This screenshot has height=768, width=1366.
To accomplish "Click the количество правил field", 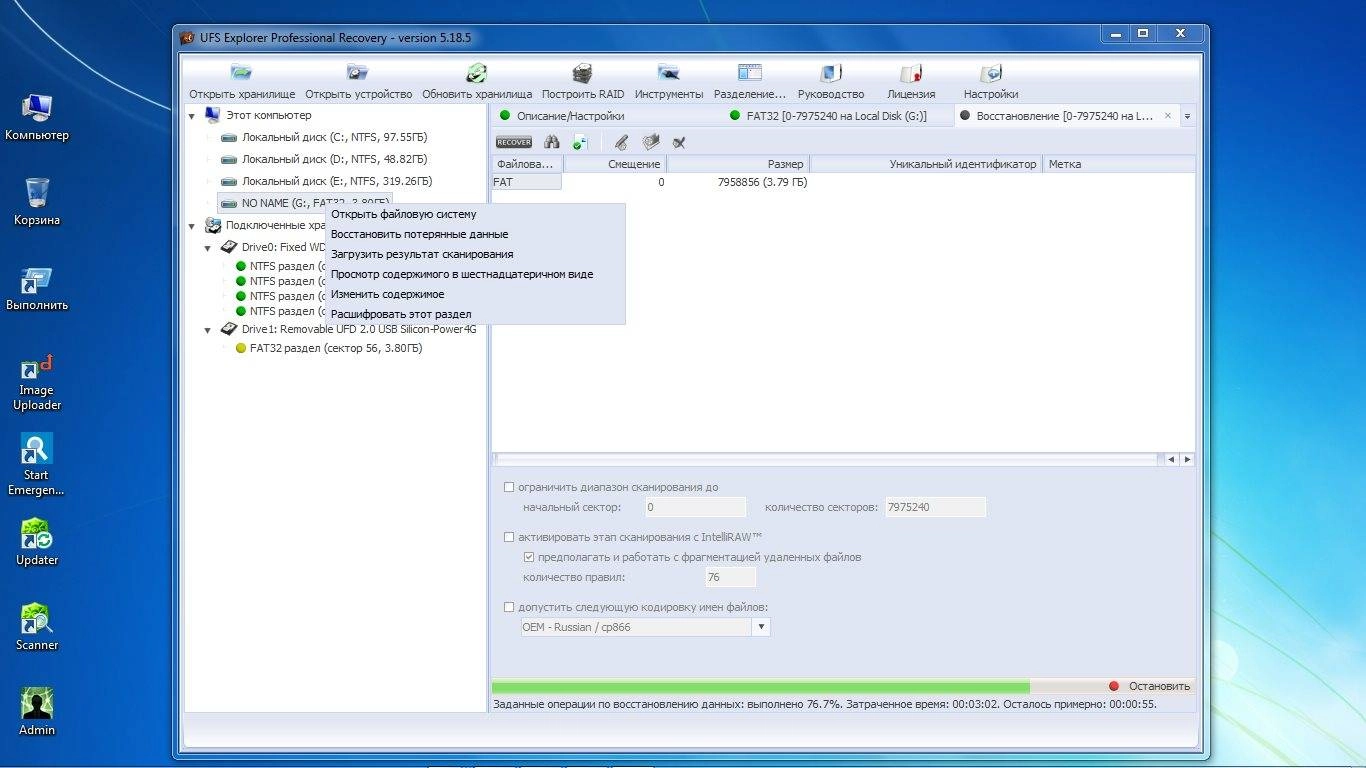I will point(730,577).
